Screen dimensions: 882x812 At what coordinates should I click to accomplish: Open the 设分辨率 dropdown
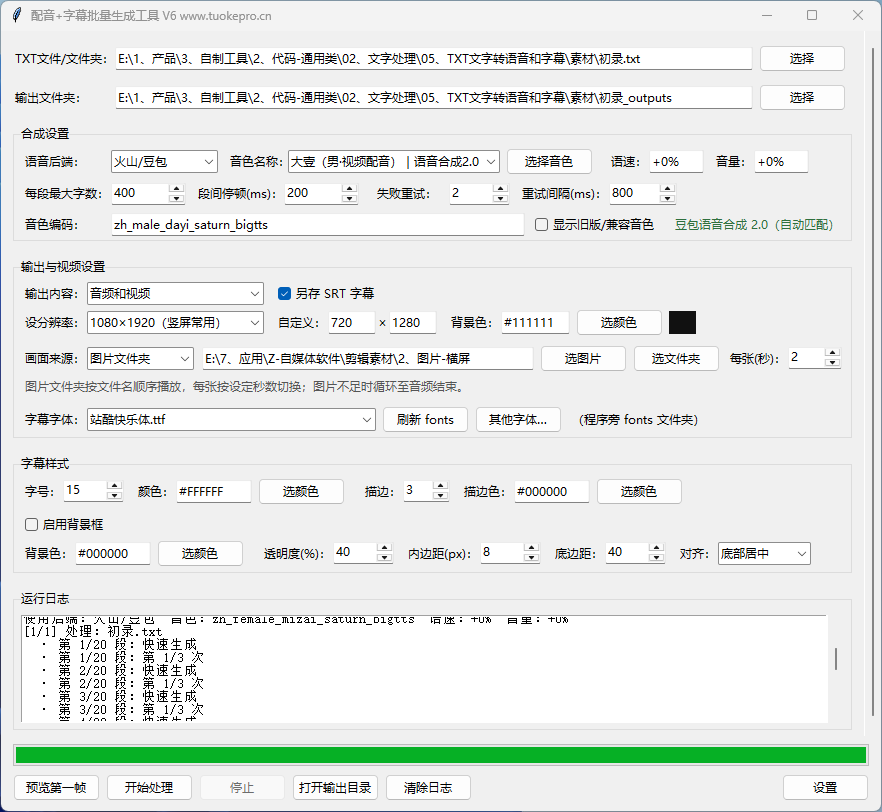click(x=175, y=323)
